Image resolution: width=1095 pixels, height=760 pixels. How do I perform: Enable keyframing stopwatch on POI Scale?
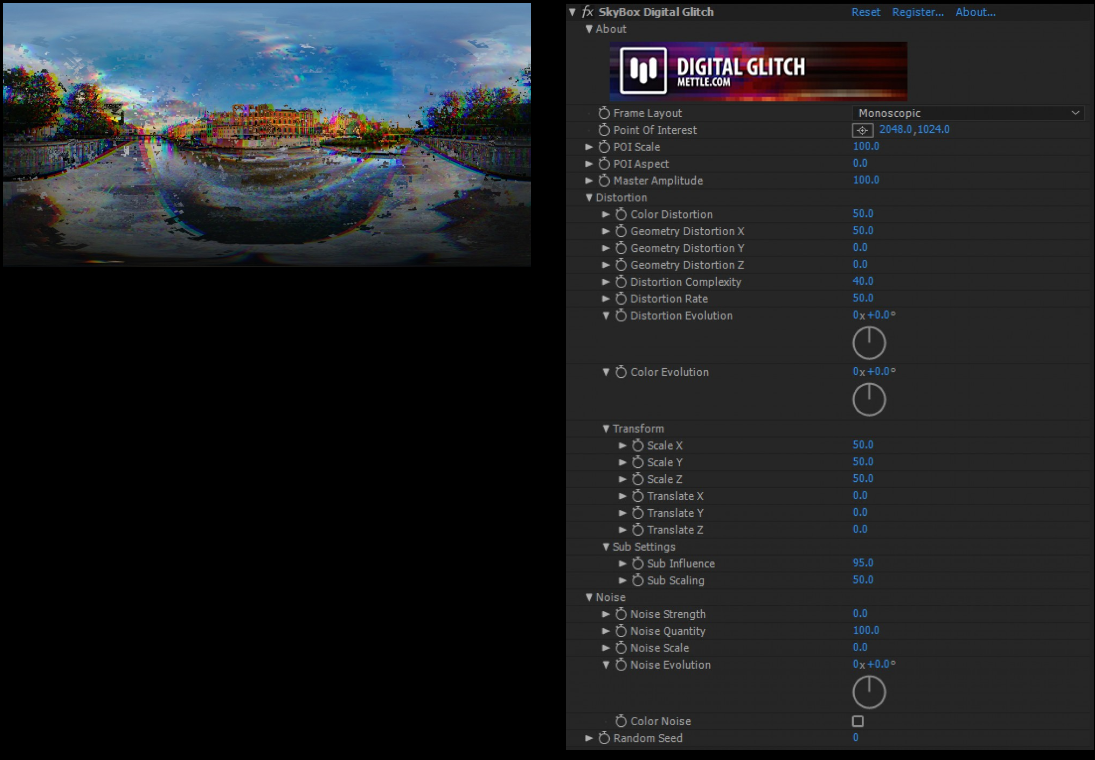(x=604, y=147)
